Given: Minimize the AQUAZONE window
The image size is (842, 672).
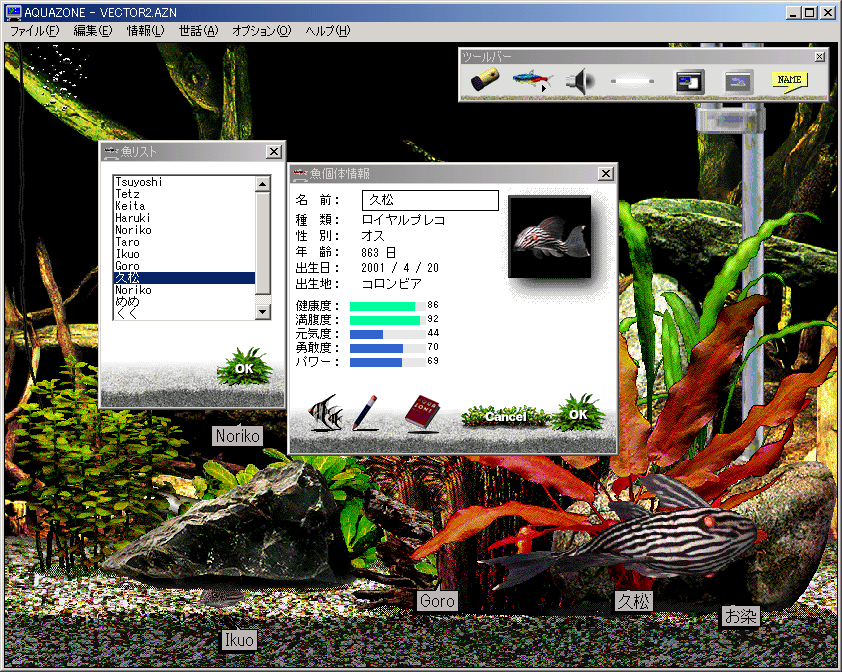Looking at the screenshot, I should (794, 12).
